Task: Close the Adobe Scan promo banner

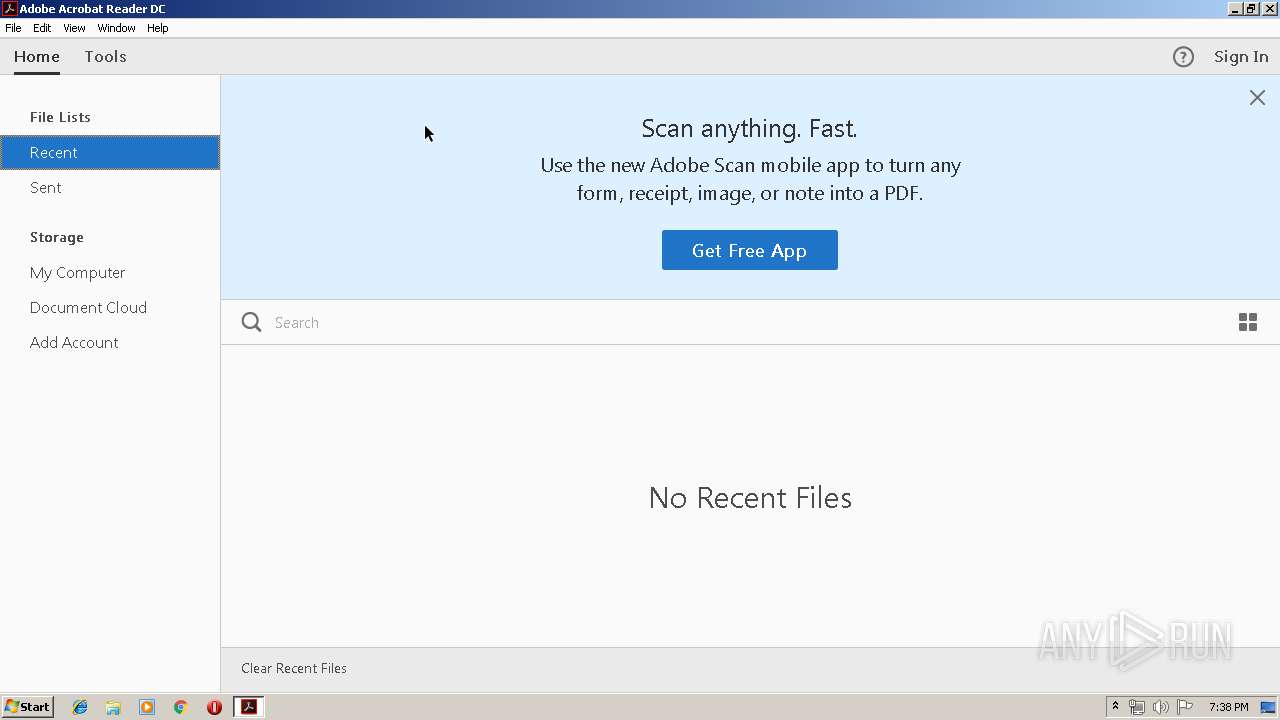Action: click(1257, 97)
